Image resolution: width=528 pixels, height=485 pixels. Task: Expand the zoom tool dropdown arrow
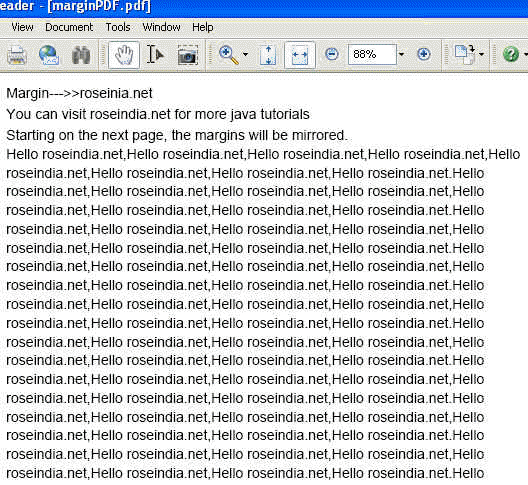[245, 54]
